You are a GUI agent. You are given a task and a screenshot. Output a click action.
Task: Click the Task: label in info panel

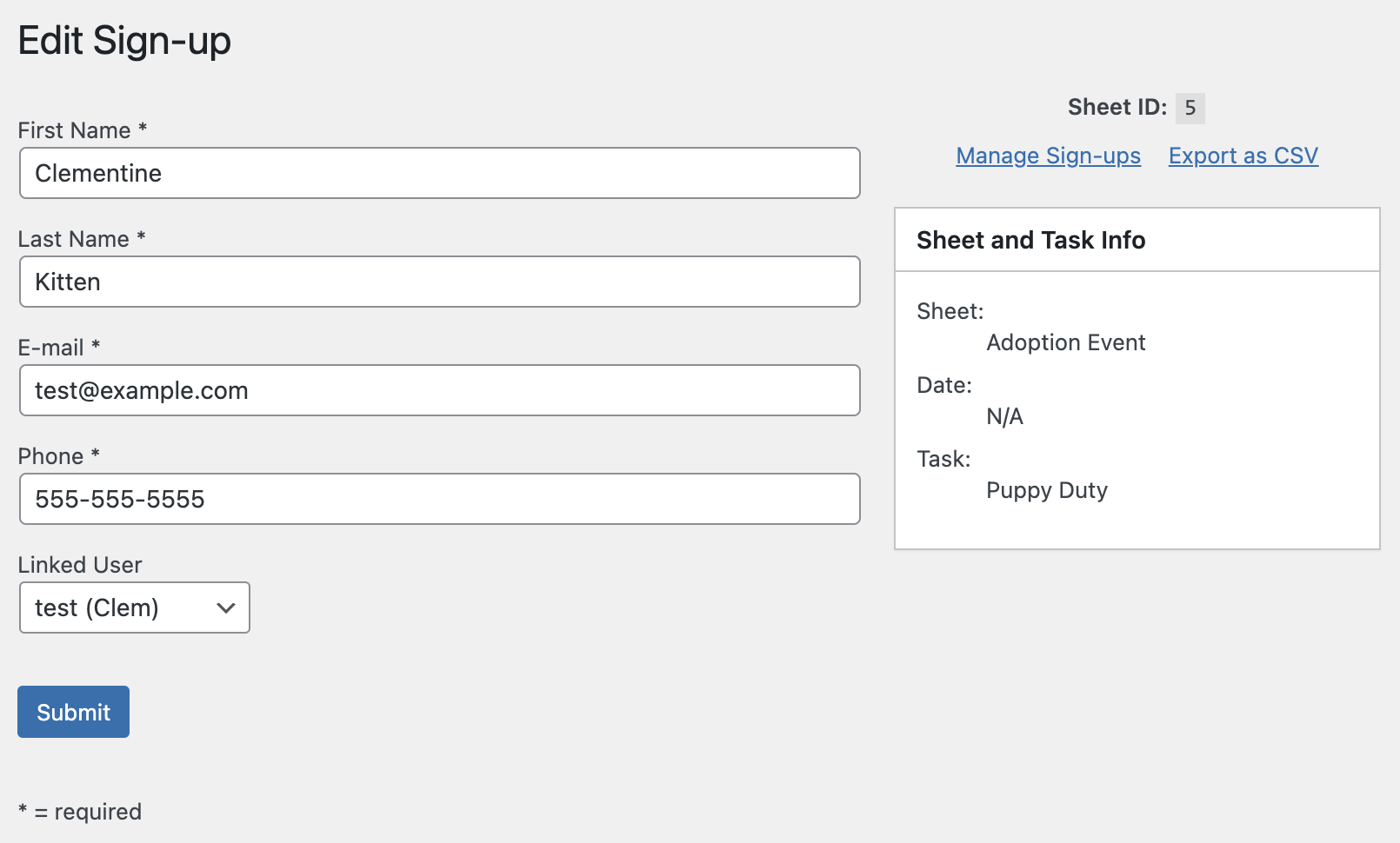[x=943, y=459]
